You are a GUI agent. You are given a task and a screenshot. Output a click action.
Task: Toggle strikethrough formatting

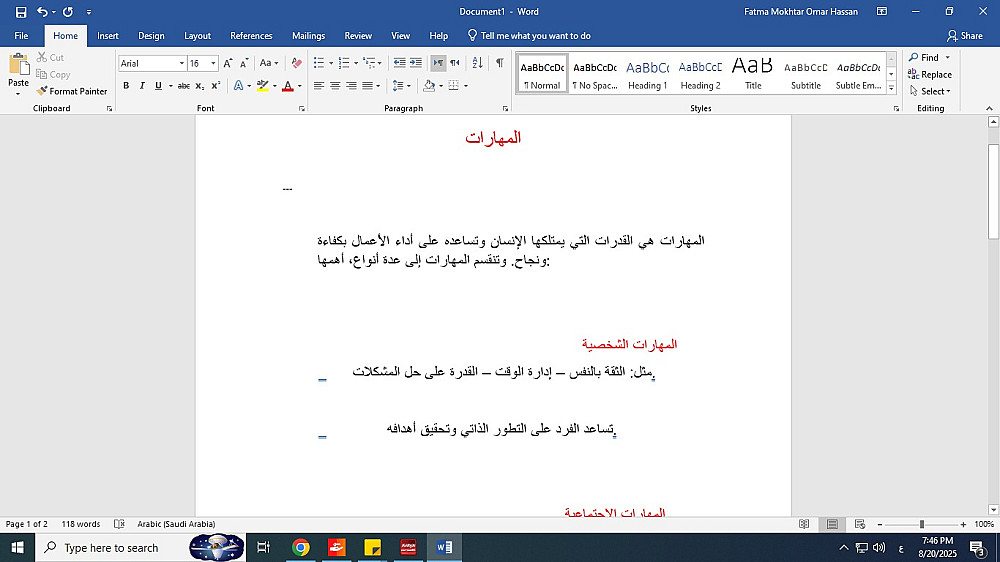pos(184,85)
